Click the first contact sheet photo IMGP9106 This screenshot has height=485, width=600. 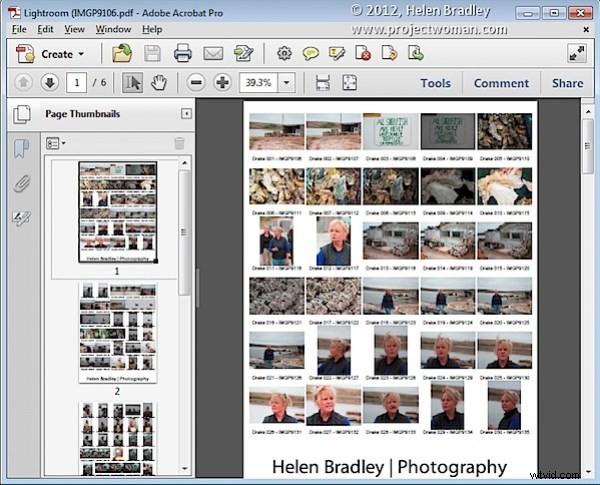[277, 131]
